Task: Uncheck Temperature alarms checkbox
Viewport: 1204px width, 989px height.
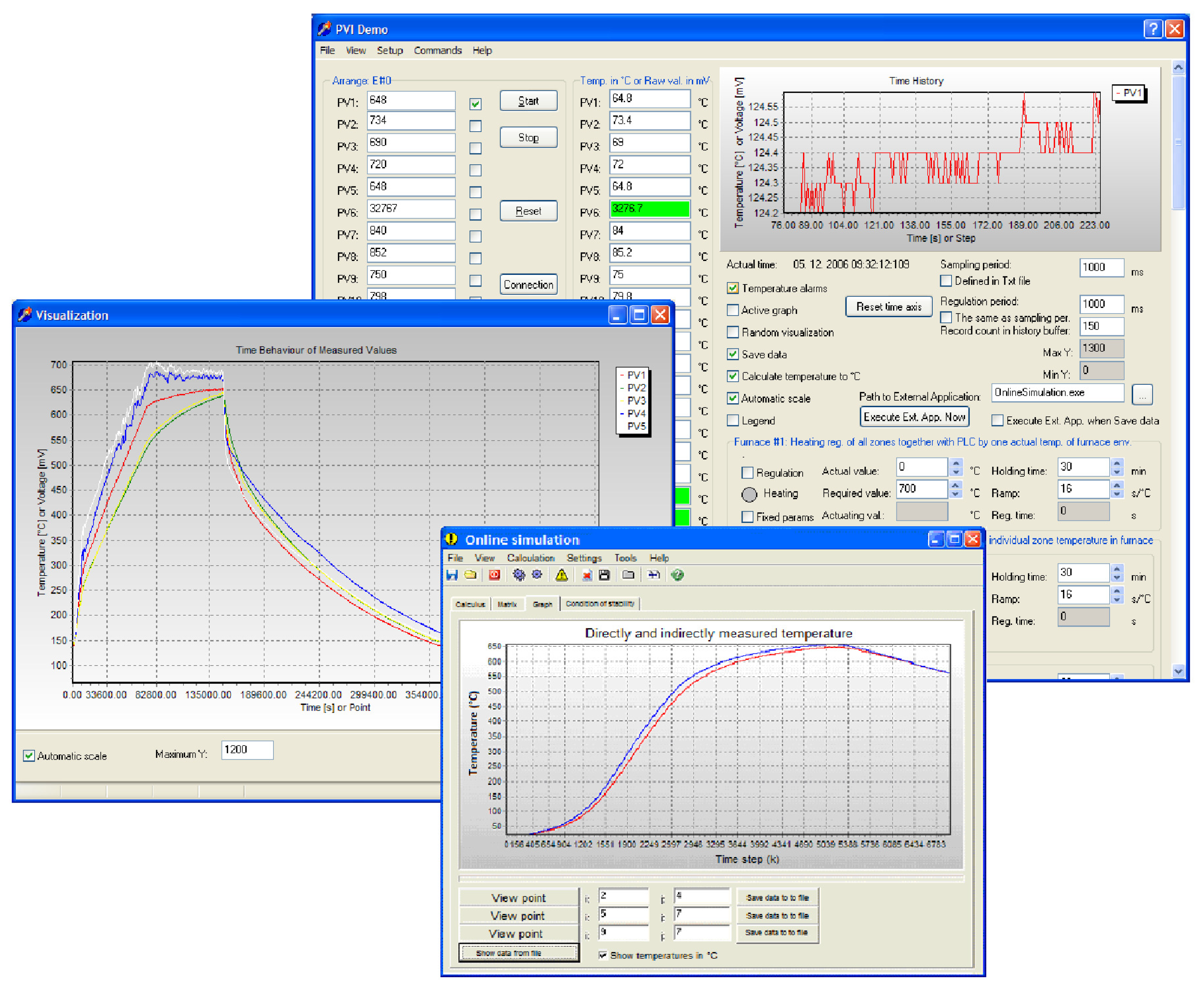Action: [x=733, y=288]
